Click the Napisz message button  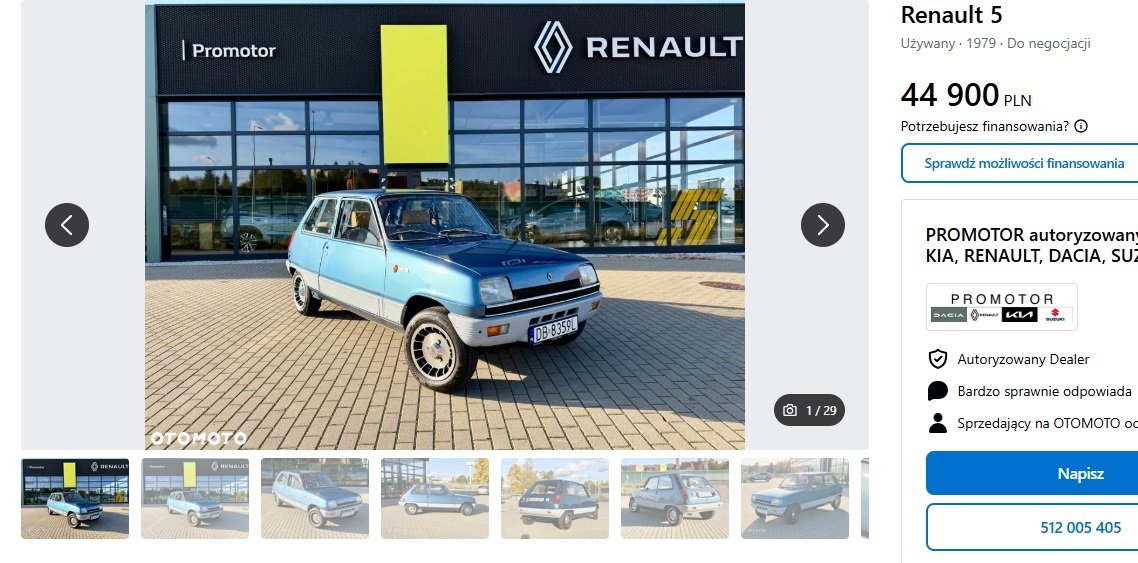coord(1032,473)
